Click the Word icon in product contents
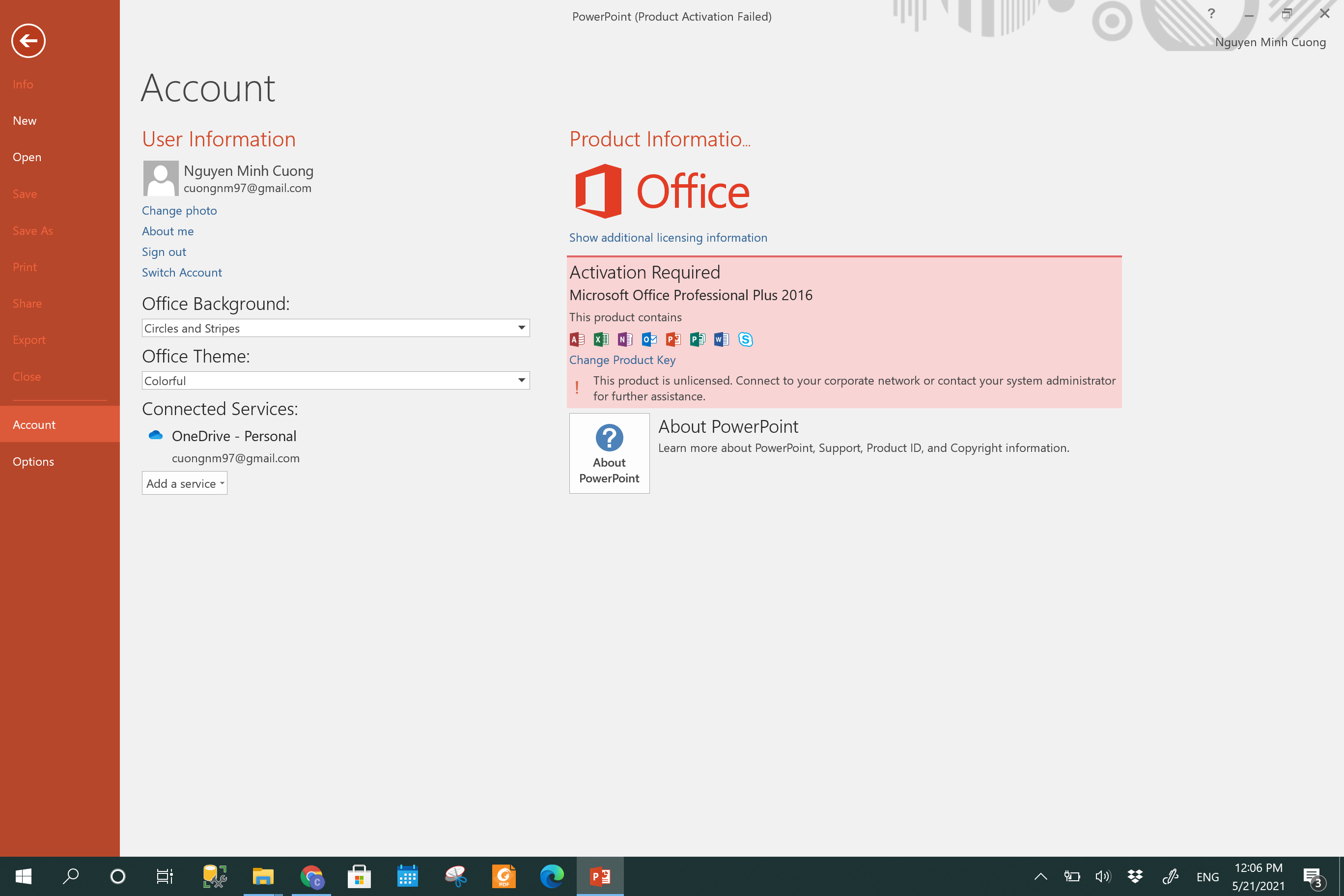The width and height of the screenshot is (1344, 896). pos(722,339)
